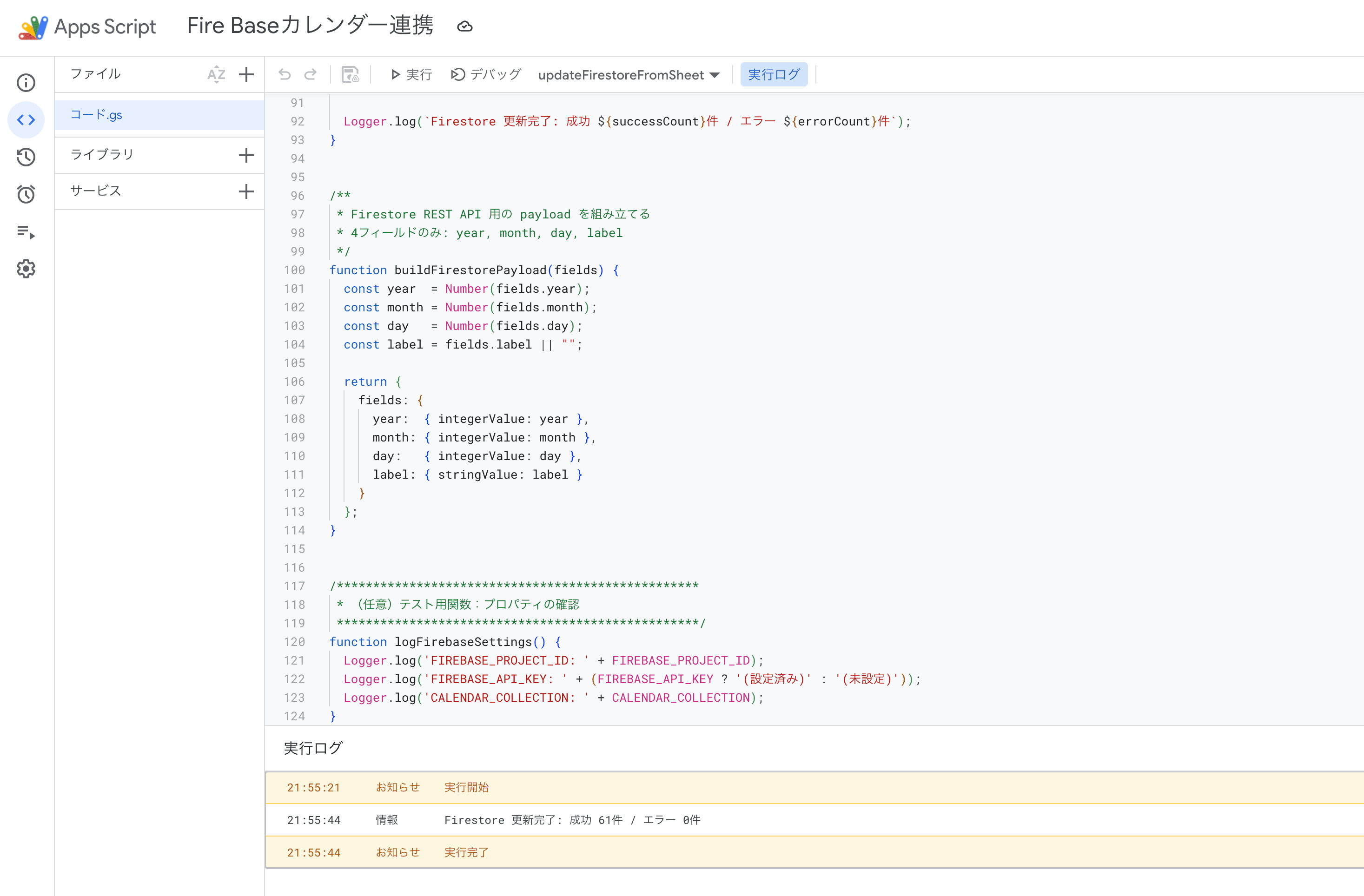Add a library with plus icon
The width and height of the screenshot is (1364, 896).
pyautogui.click(x=246, y=155)
